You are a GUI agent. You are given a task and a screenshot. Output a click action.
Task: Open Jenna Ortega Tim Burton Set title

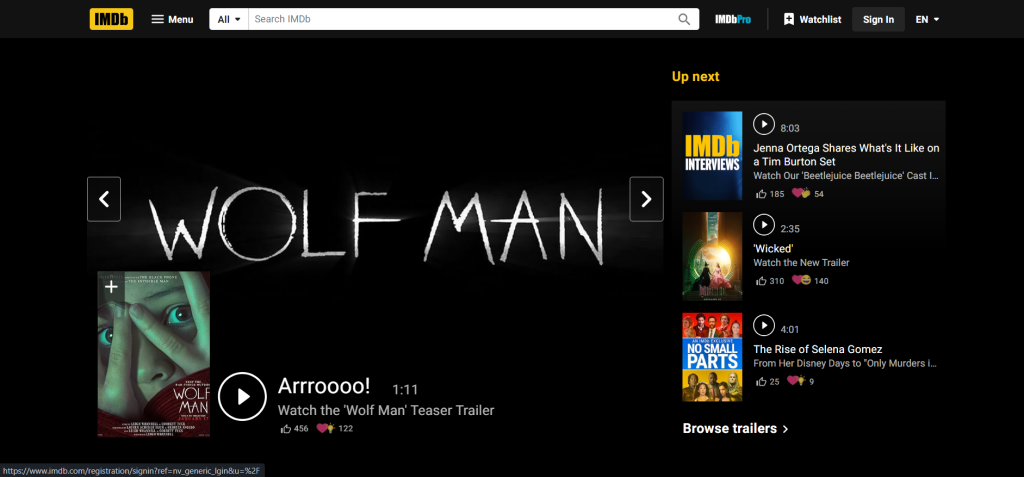(x=846, y=155)
